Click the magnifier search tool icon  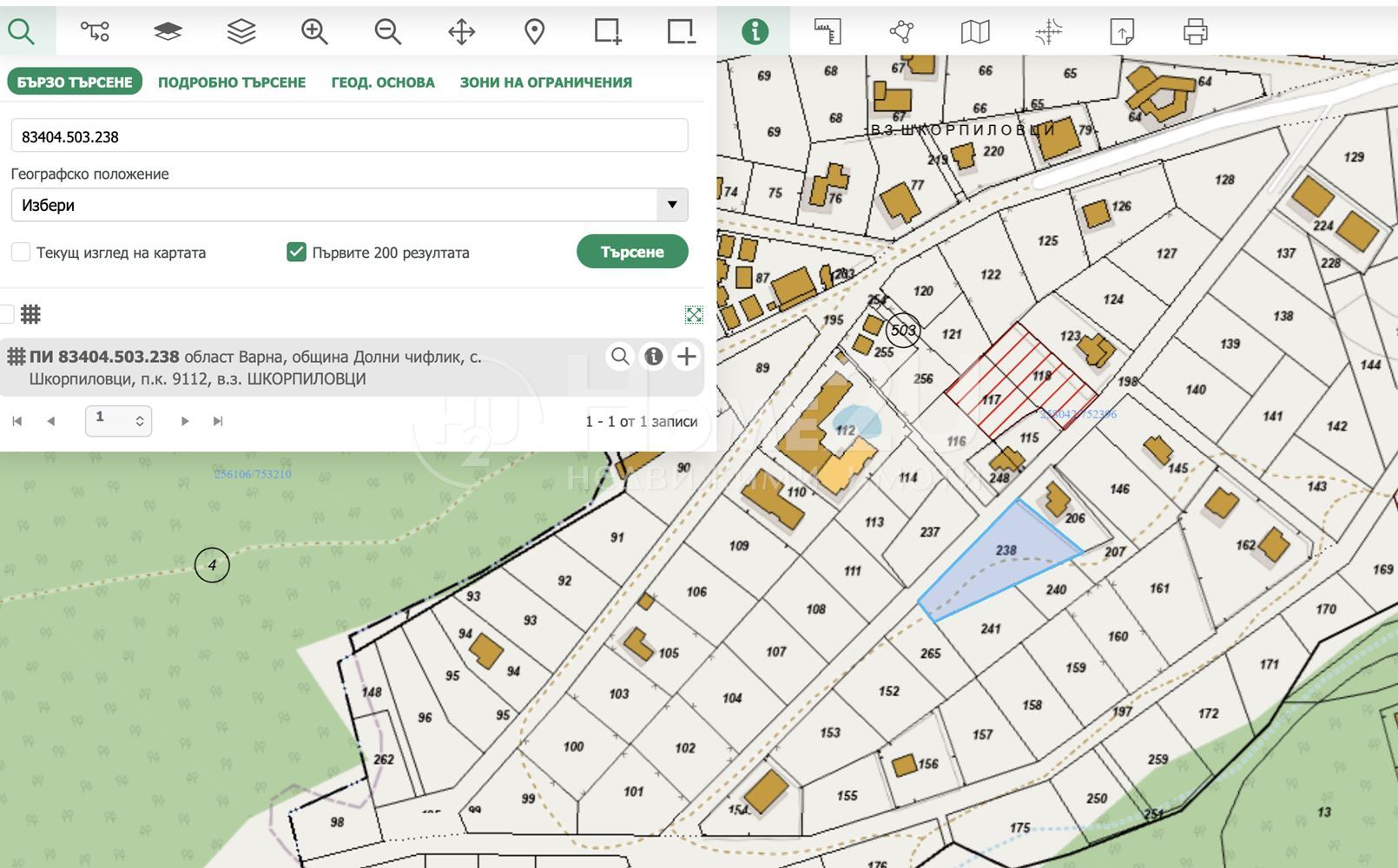pos(22,32)
